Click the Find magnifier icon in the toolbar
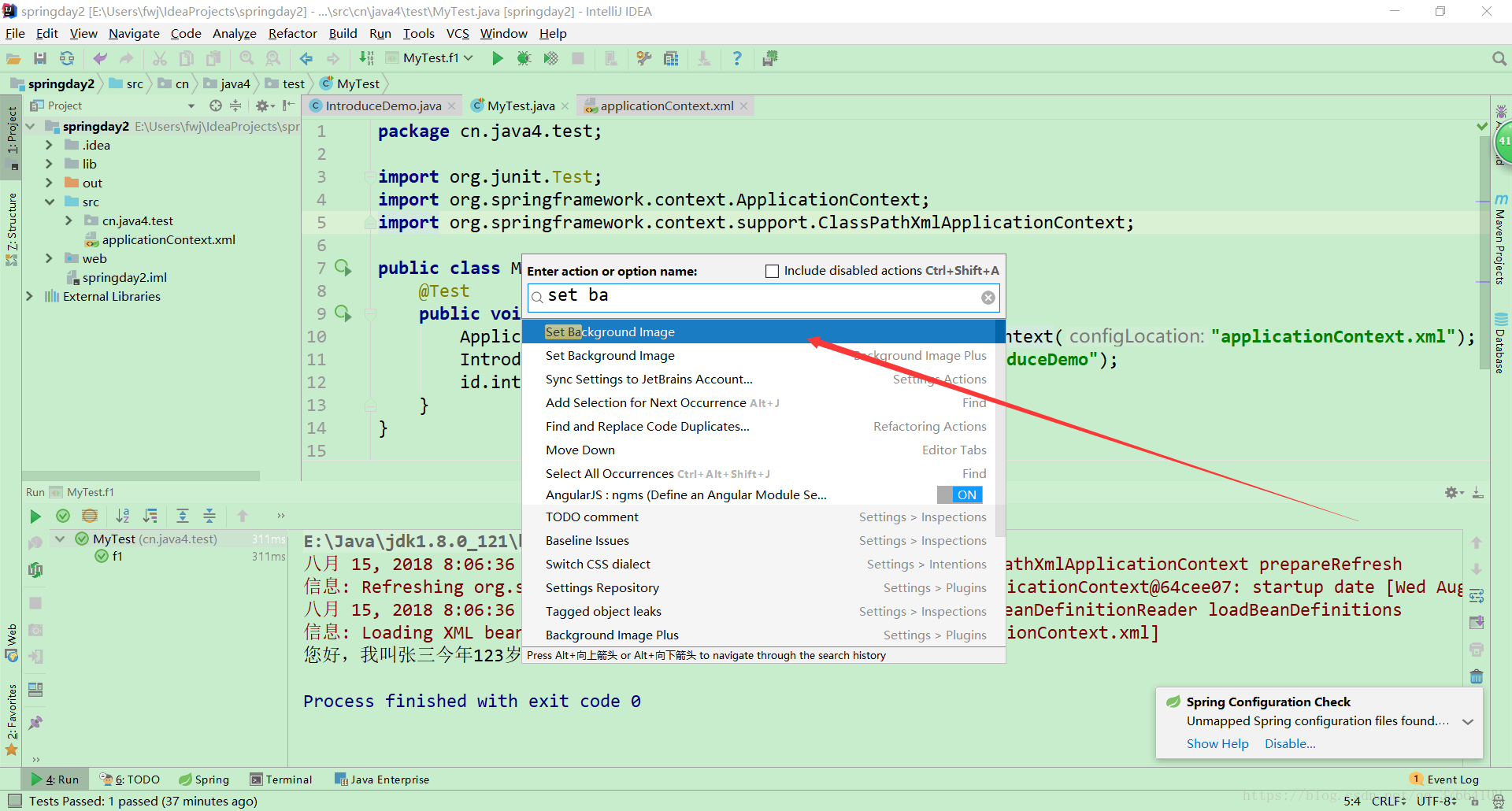Screen dimensions: 1512x811 246,58
